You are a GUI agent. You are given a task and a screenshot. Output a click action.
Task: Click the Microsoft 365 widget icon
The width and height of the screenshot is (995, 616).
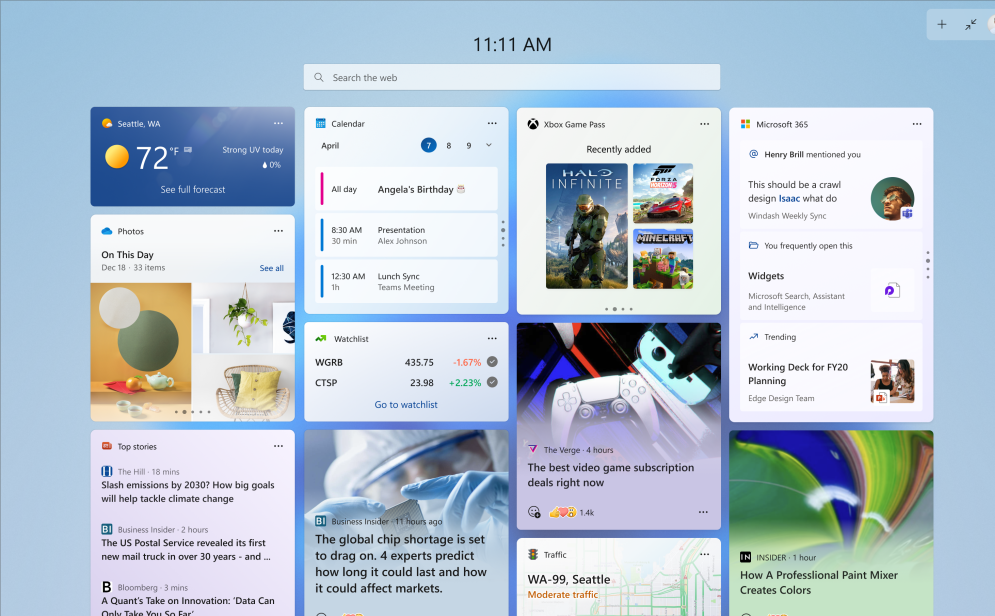tap(744, 123)
